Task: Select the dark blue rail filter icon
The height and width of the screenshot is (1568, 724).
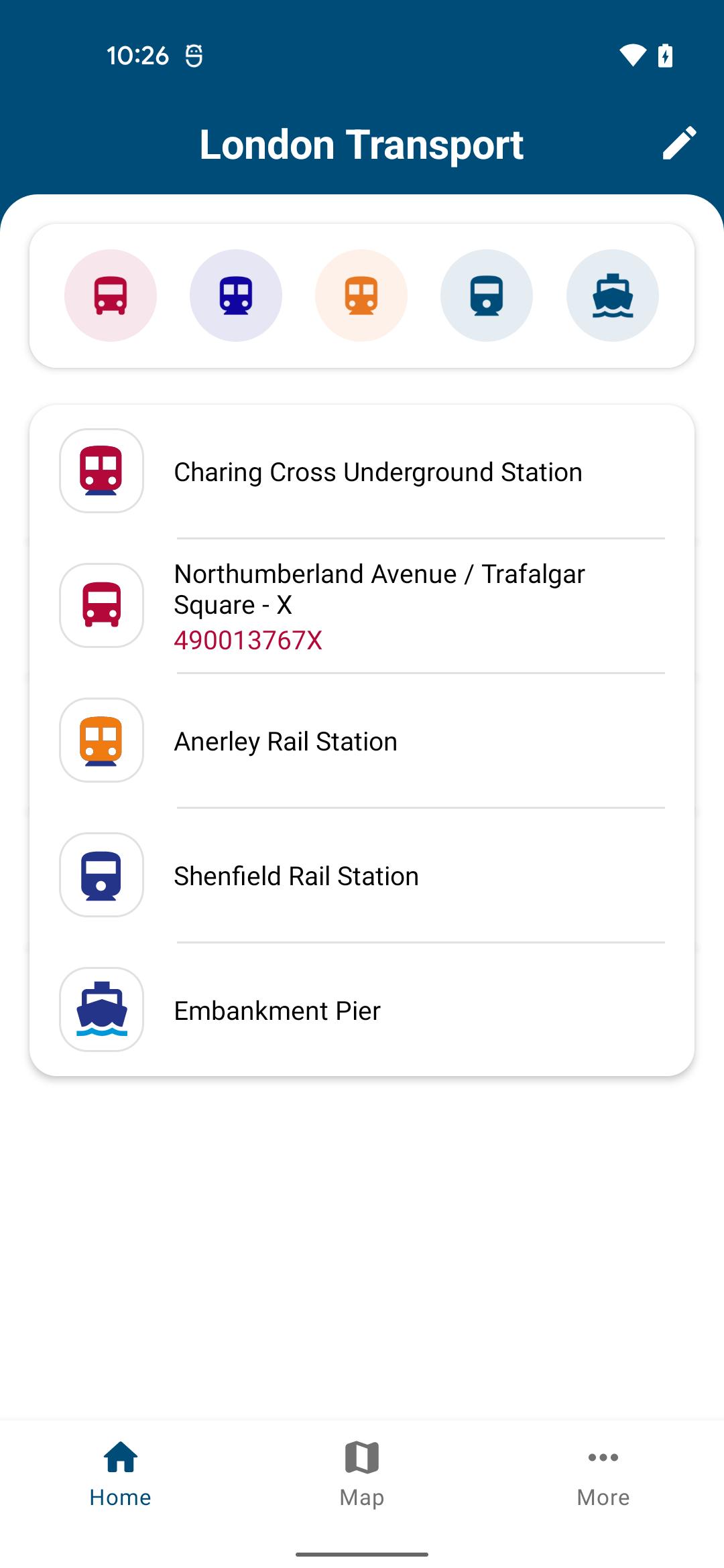Action: coord(487,296)
